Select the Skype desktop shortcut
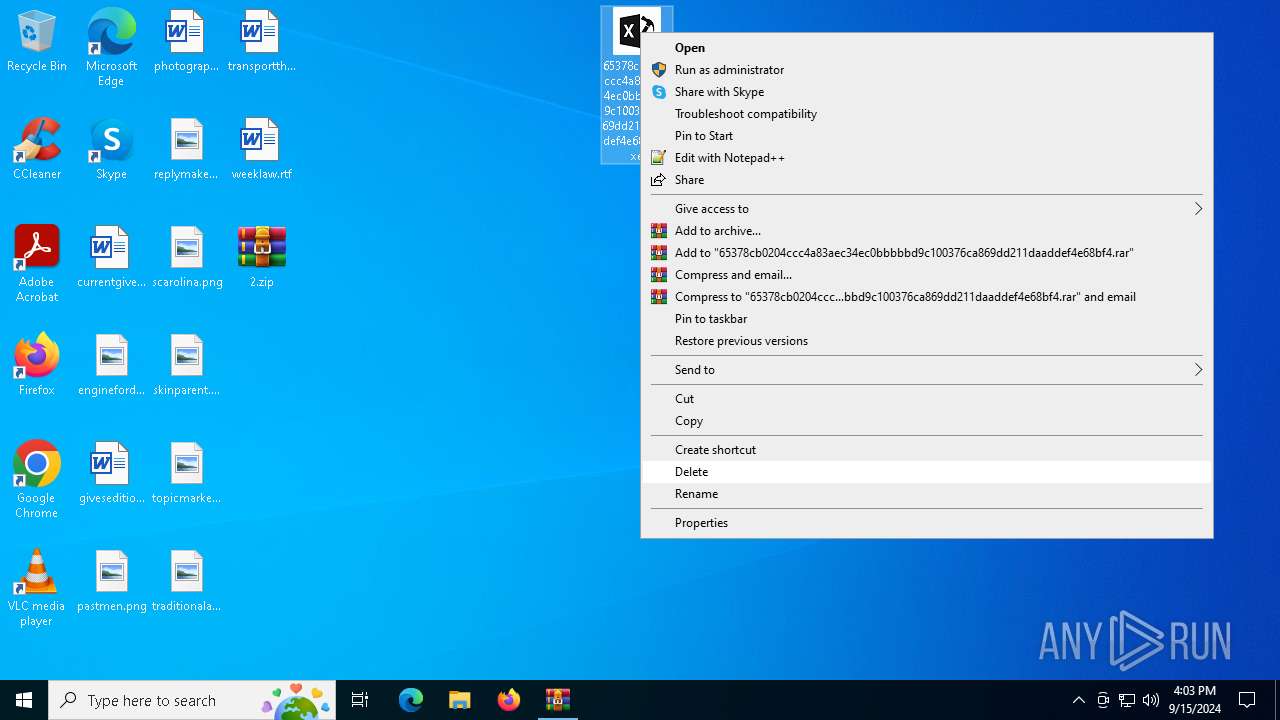The image size is (1280, 720). [x=111, y=148]
